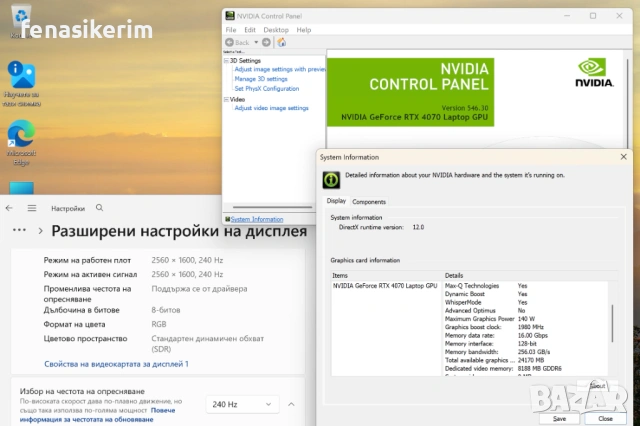Go to NVIDIA Control Panel home icon
640x426 pixels.
(282, 42)
